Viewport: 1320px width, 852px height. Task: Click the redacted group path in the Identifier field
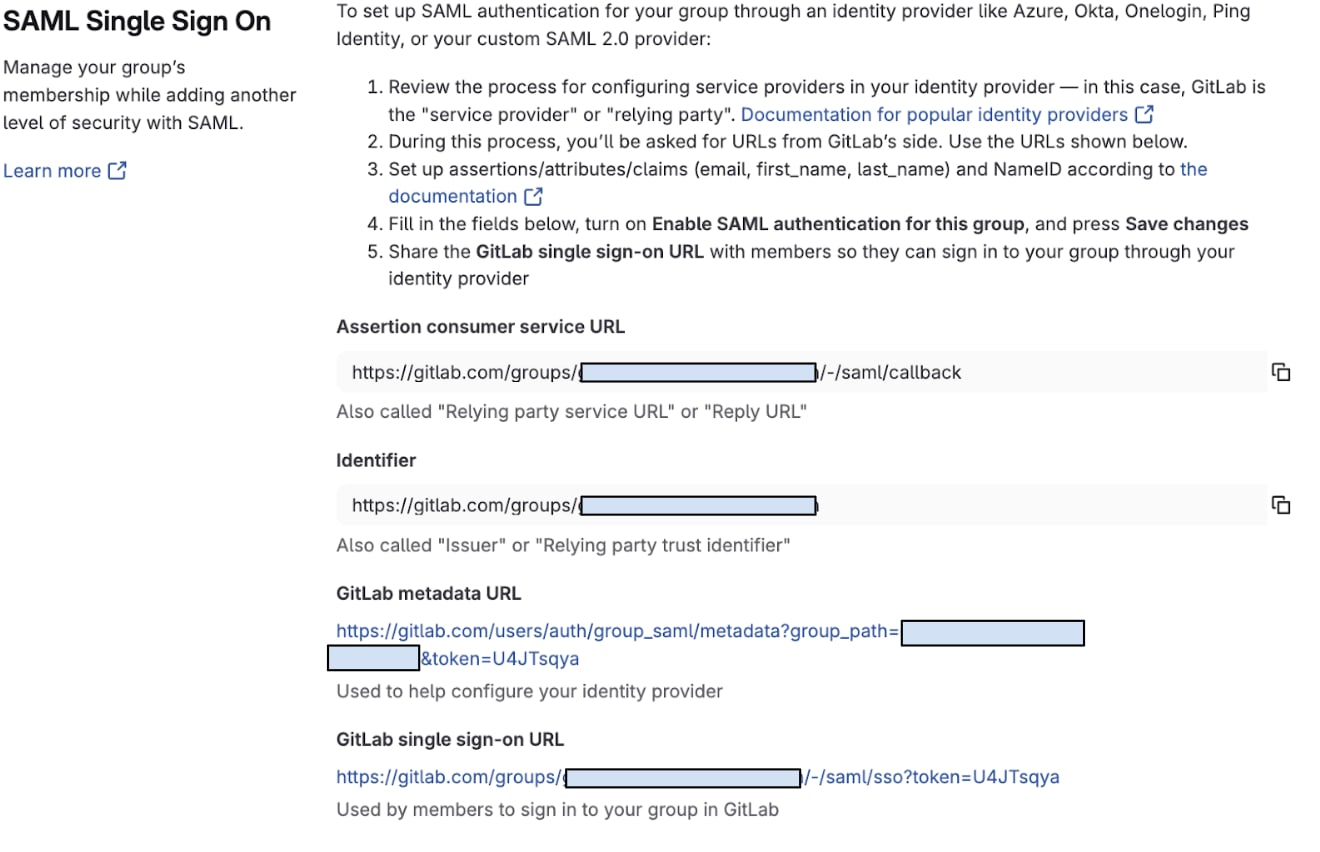click(700, 505)
